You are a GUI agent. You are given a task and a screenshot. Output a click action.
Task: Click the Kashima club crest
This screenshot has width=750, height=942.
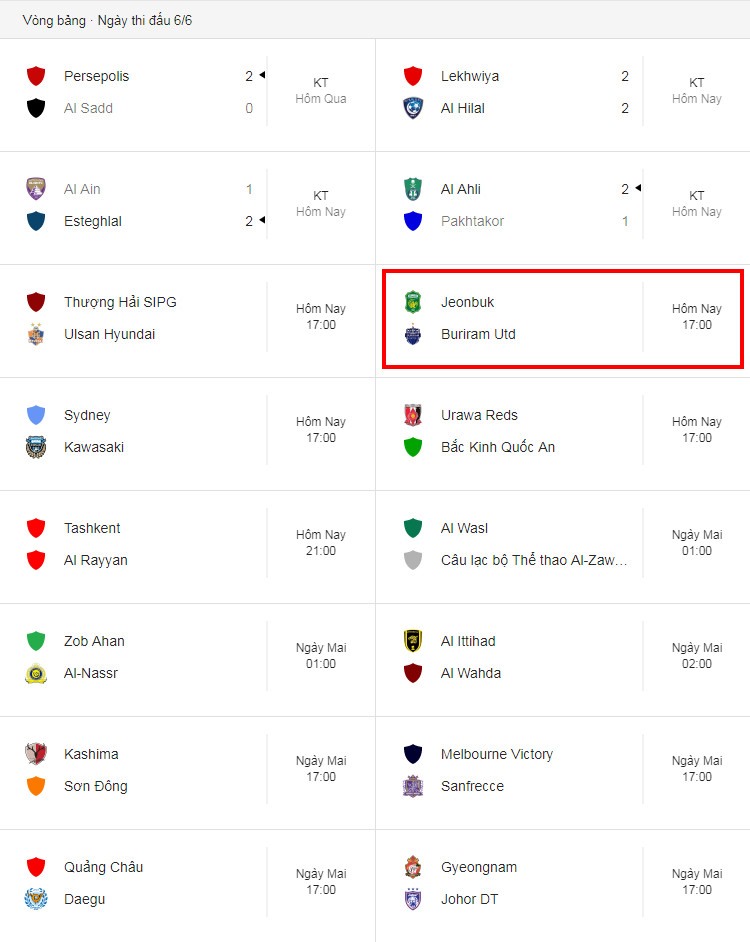pyautogui.click(x=36, y=754)
